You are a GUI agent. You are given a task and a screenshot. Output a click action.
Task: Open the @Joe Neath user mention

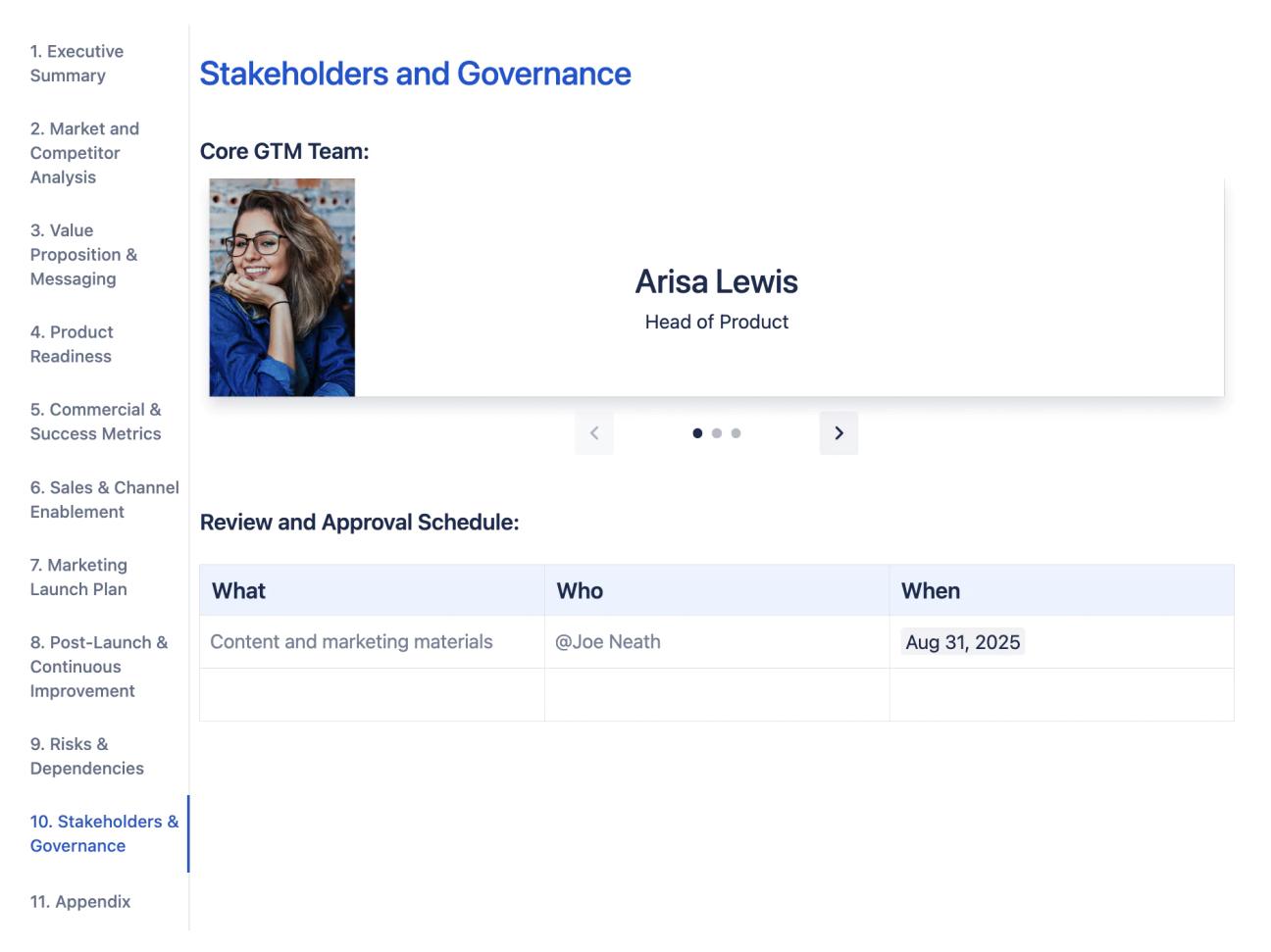(x=608, y=641)
